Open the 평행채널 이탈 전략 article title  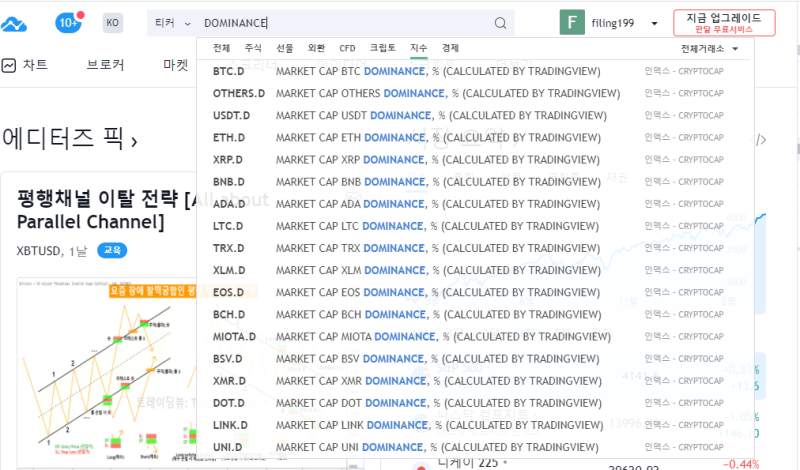(x=105, y=210)
